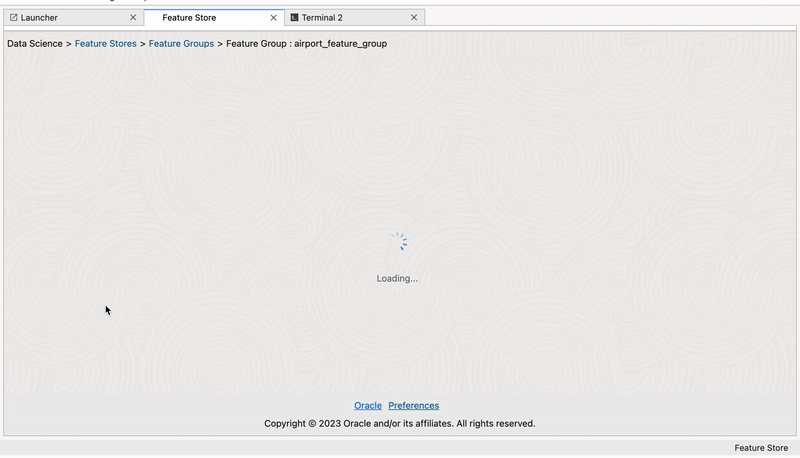Click the Loading... text
Screen dimensions: 800x458
click(397, 278)
